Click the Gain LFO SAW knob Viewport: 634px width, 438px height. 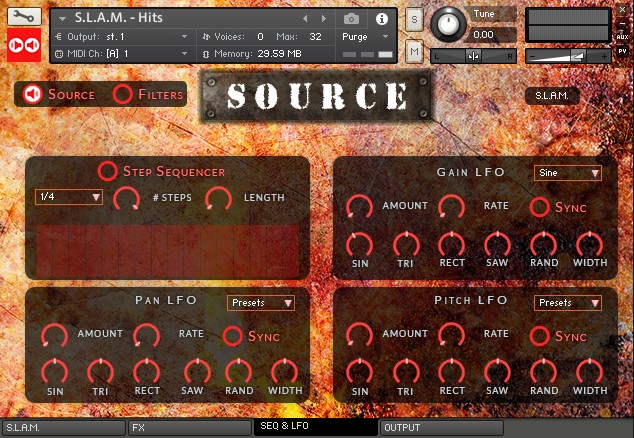(498, 245)
